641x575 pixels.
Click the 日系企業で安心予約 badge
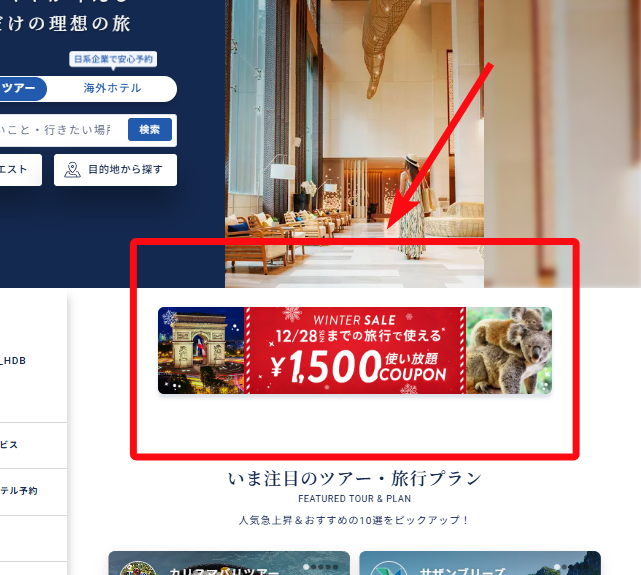point(113,59)
